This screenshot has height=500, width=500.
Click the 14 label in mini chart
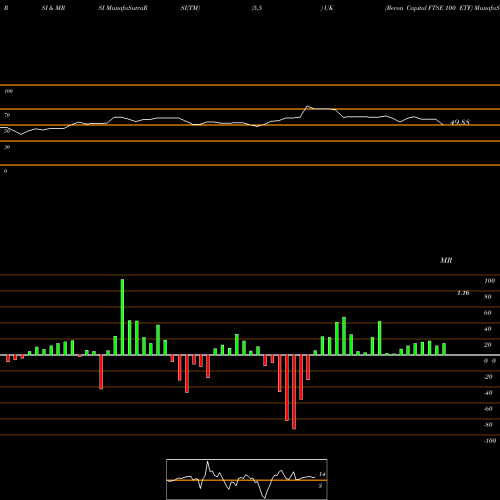click(x=322, y=474)
